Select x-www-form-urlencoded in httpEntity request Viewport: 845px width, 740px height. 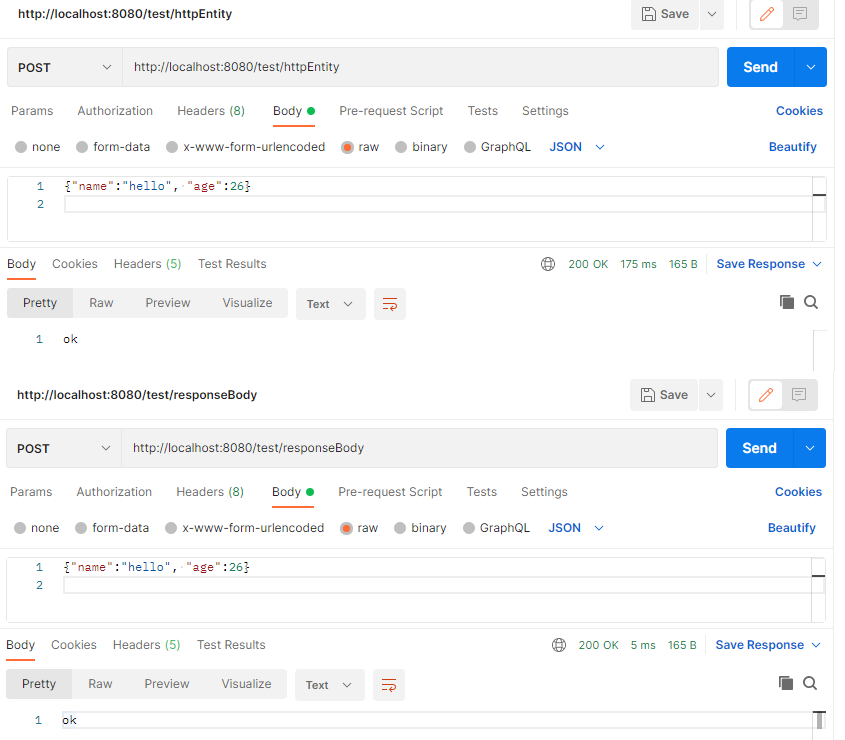(x=172, y=147)
